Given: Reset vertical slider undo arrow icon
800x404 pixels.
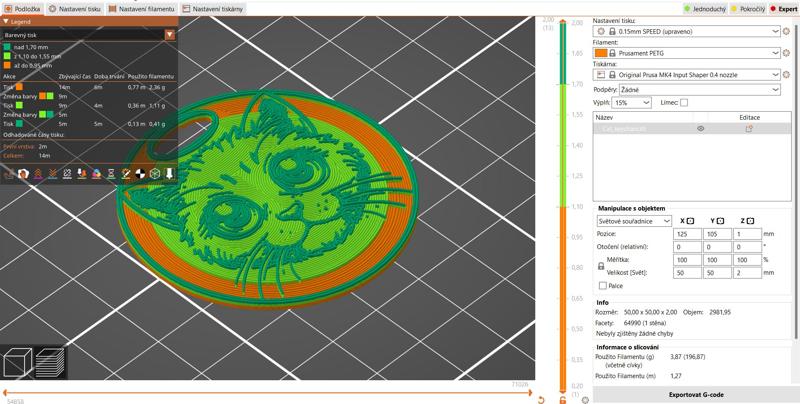Looking at the screenshot, I should click(541, 400).
